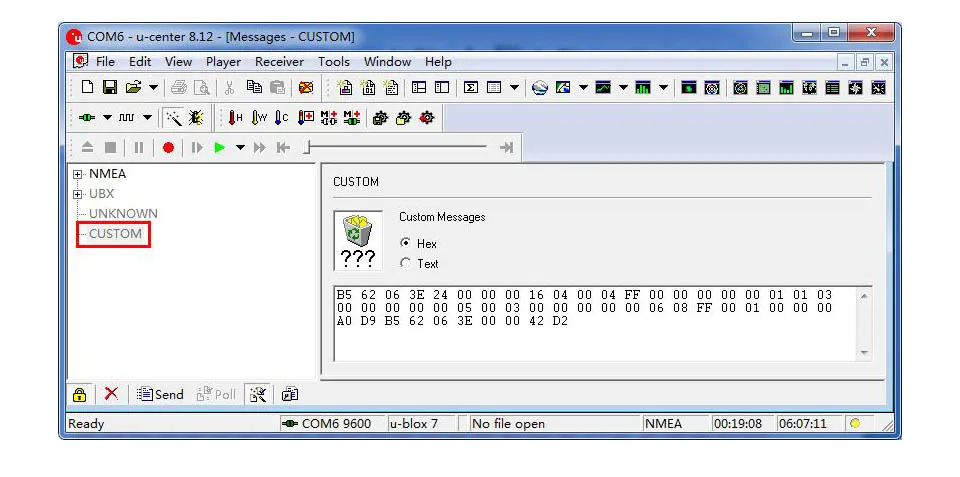The width and height of the screenshot is (960, 477).
Task: Open the Help menu
Action: 438,62
